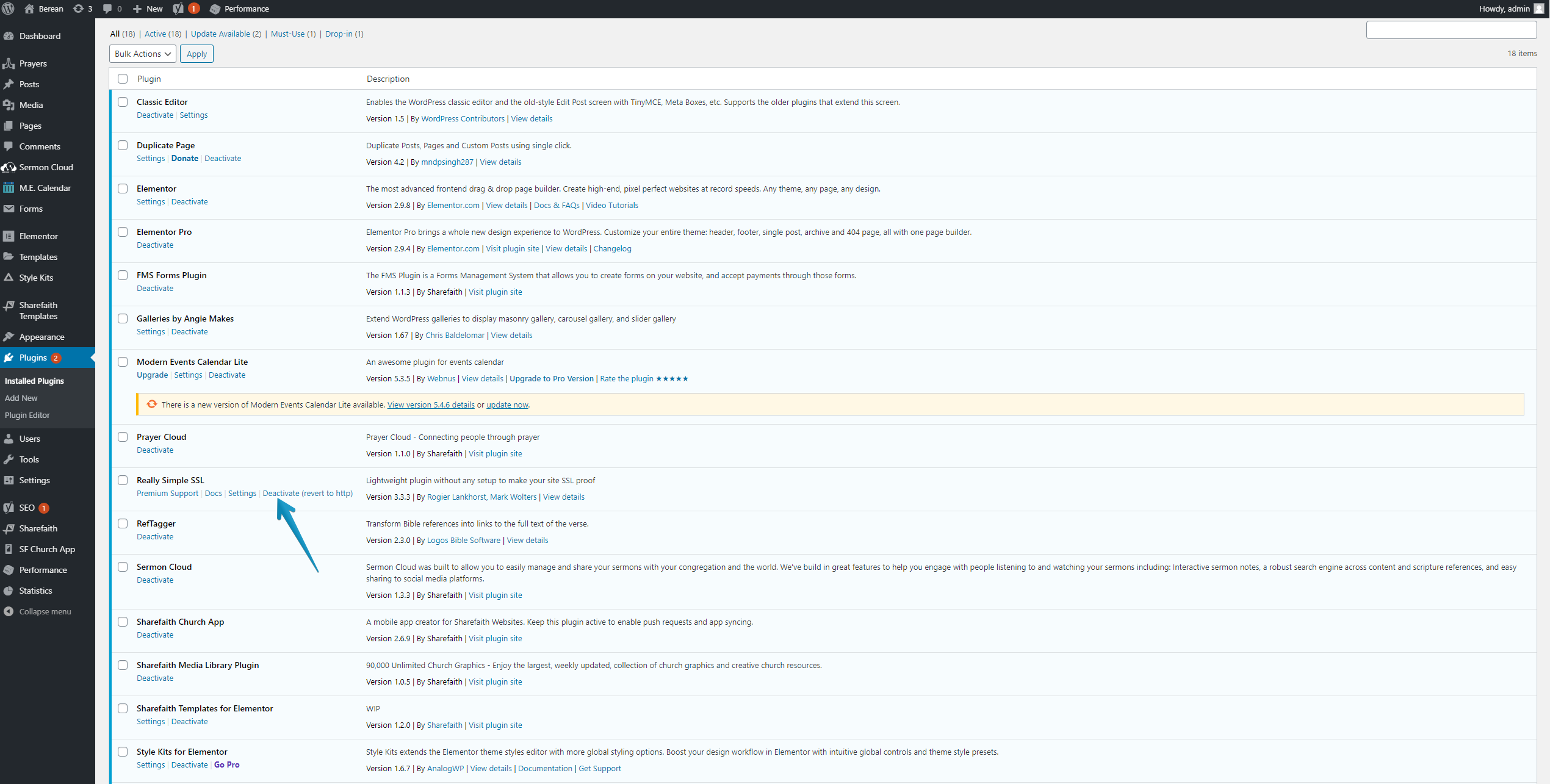
Task: Open Elementor Video Tutorials link
Action: (x=612, y=206)
